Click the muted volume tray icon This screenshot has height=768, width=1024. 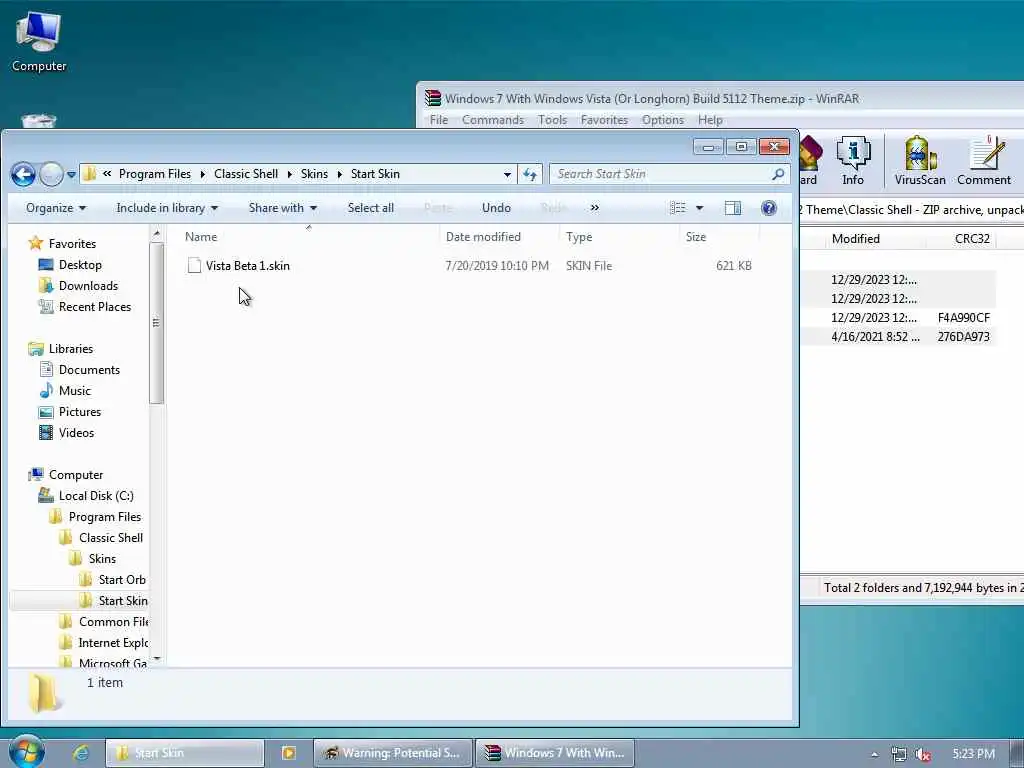coord(923,754)
